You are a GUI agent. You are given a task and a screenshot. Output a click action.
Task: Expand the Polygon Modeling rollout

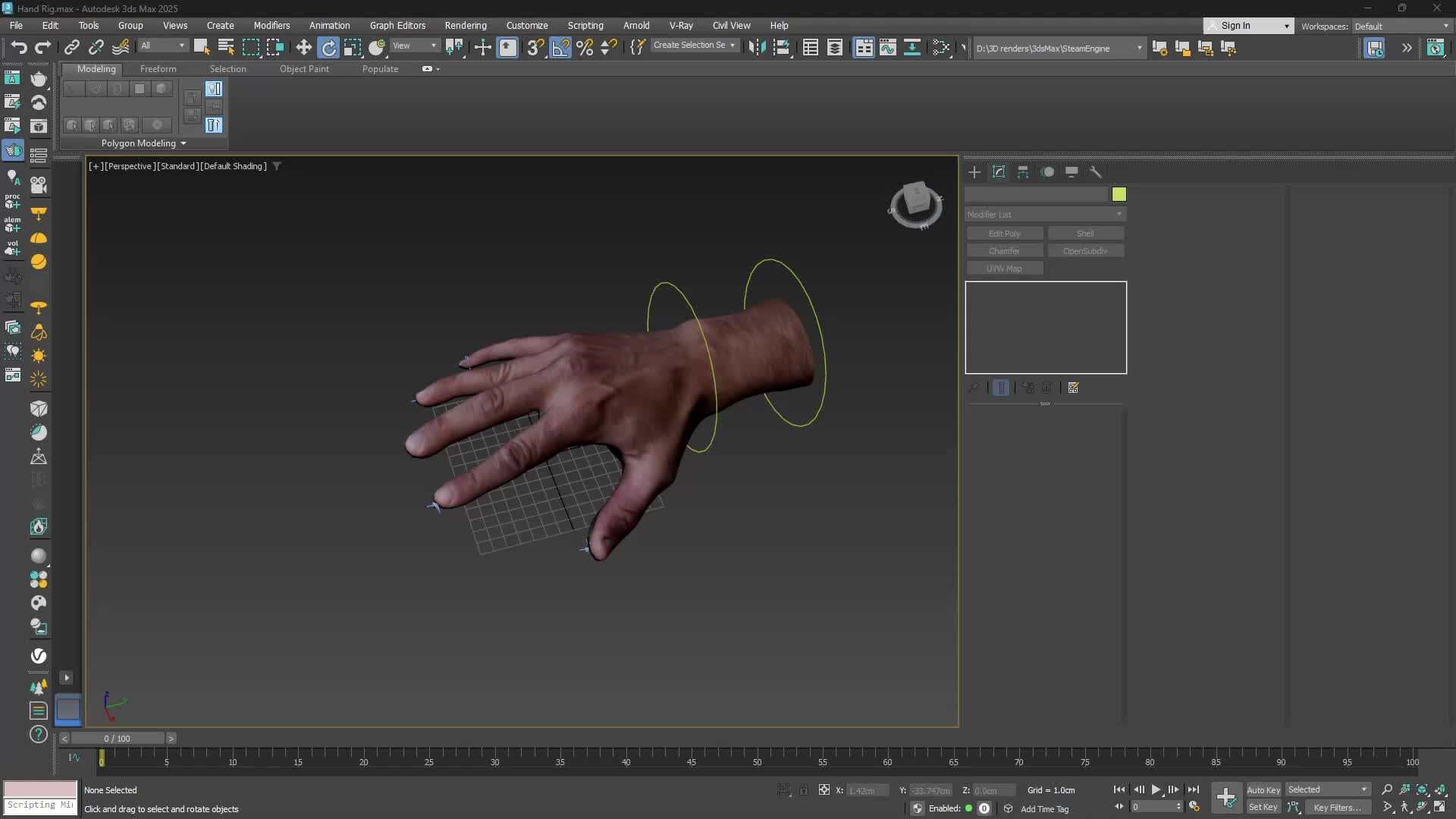143,143
